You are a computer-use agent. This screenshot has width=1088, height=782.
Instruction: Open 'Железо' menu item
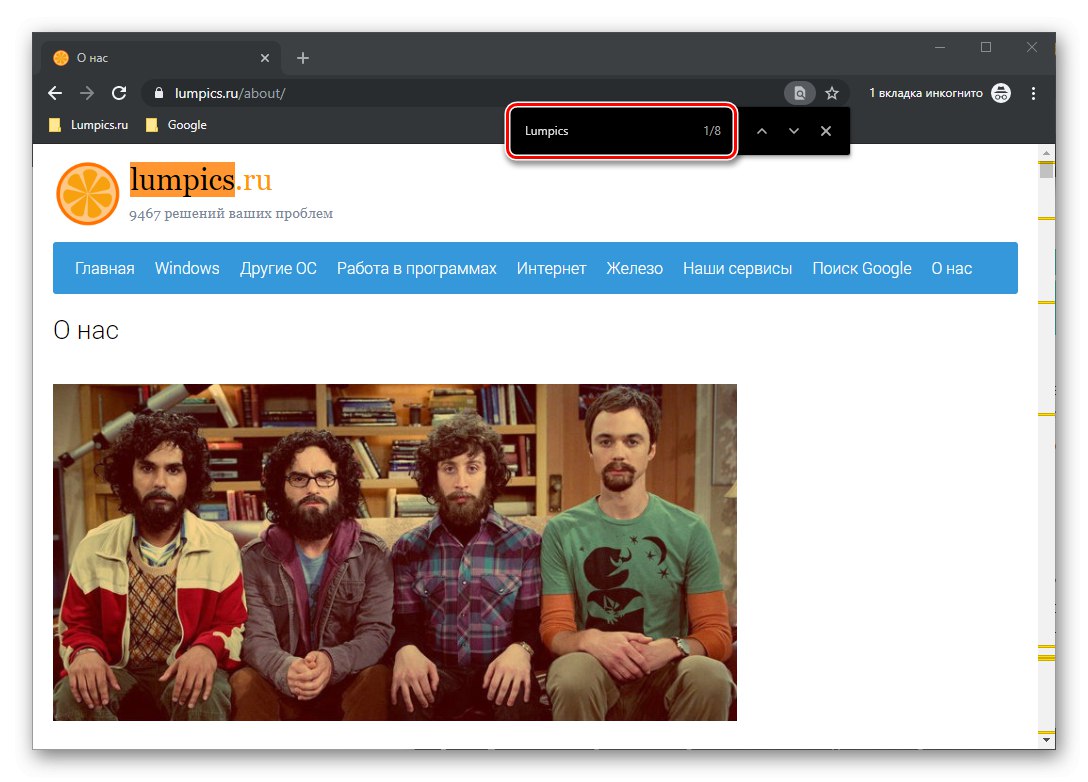click(634, 269)
